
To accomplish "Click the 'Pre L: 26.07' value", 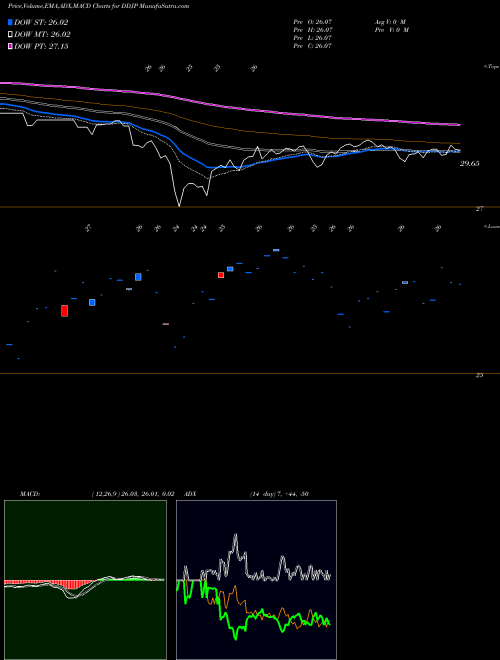I will tap(312, 38).
